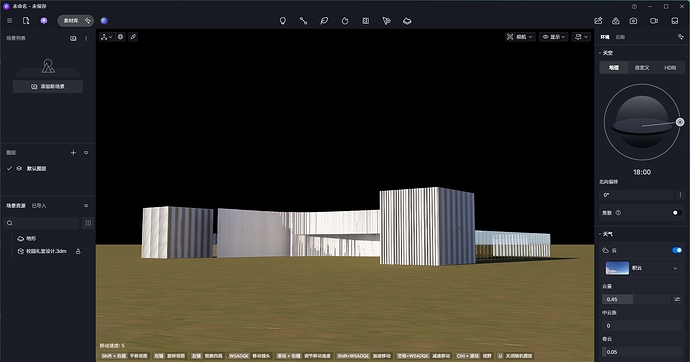Toggle the 焦散 caustics switch

677,213
